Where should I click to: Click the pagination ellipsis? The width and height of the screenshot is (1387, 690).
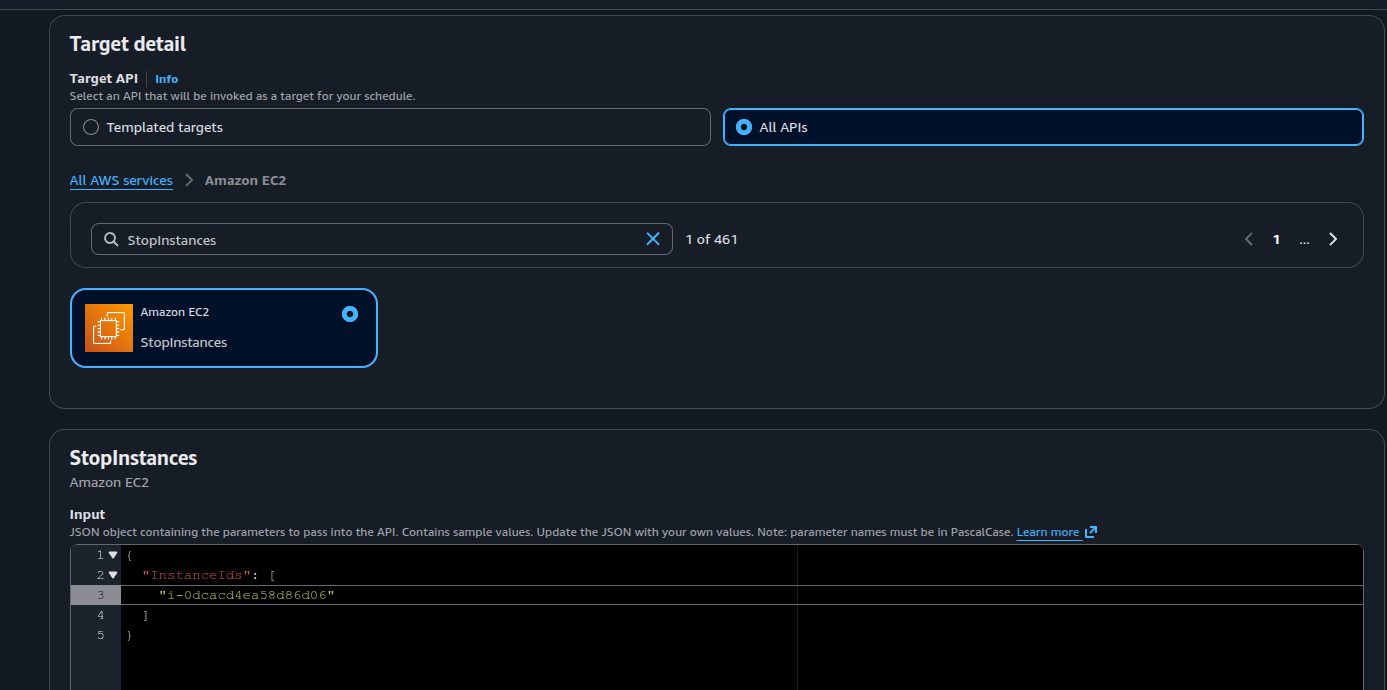point(1304,240)
